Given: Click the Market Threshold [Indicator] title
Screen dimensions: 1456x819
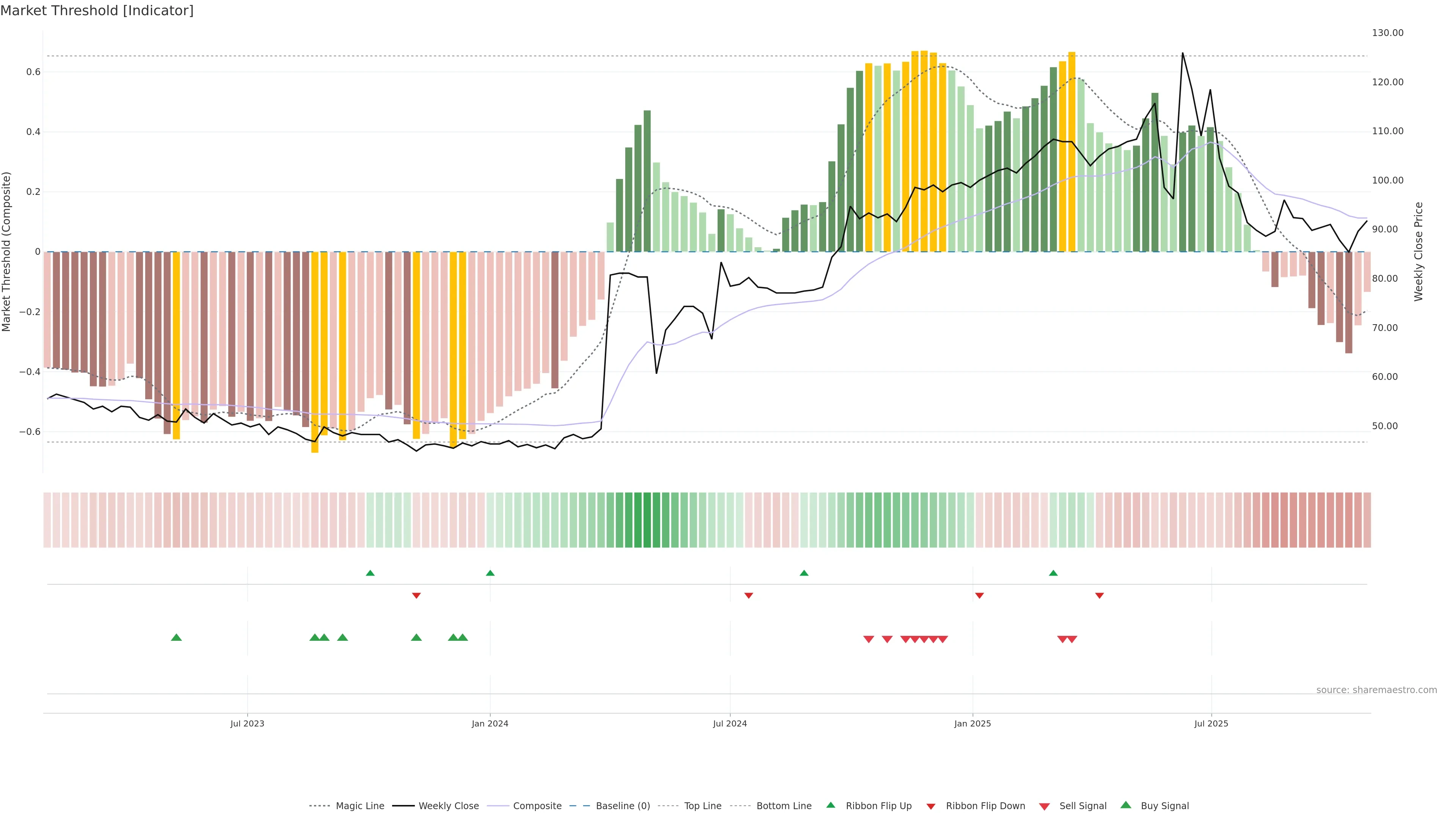Looking at the screenshot, I should [97, 11].
